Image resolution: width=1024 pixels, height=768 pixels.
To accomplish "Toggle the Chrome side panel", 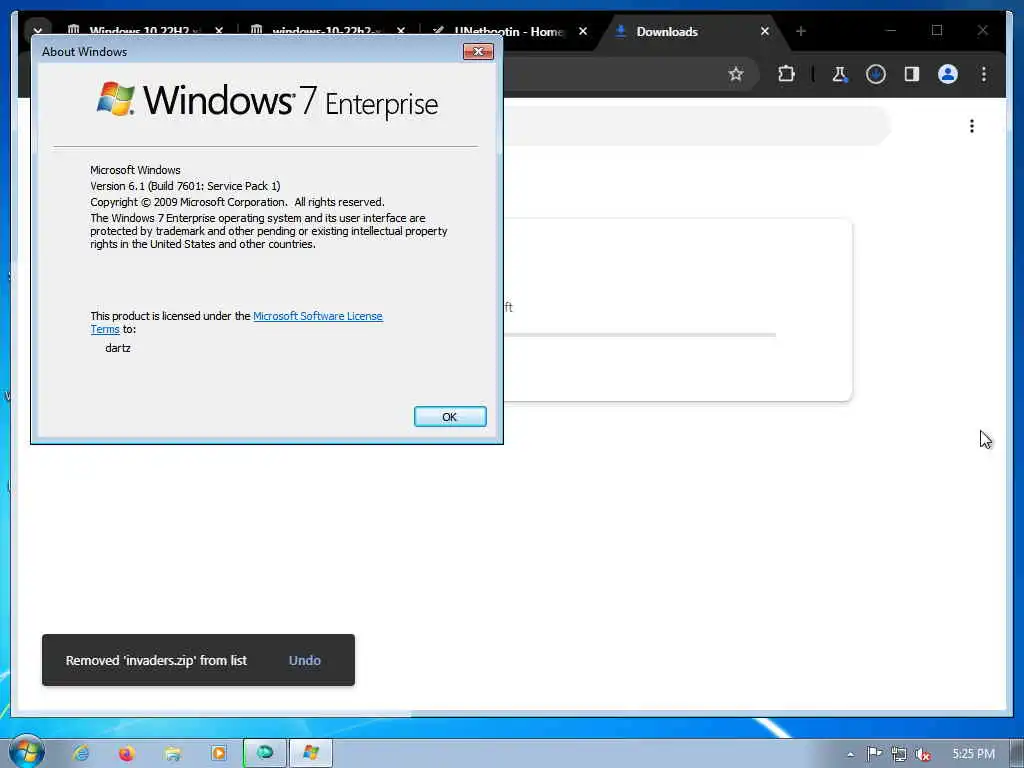I will pyautogui.click(x=912, y=74).
